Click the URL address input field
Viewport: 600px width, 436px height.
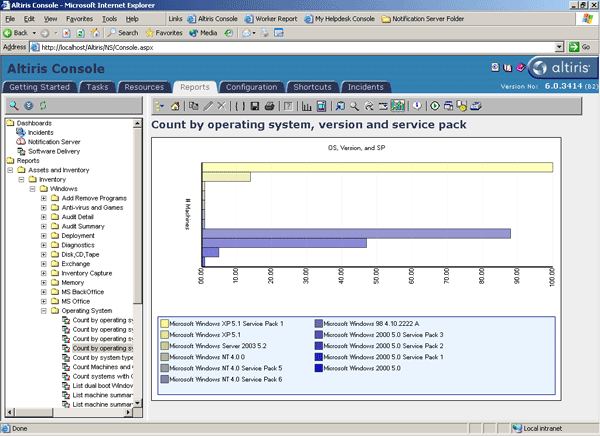(x=293, y=47)
